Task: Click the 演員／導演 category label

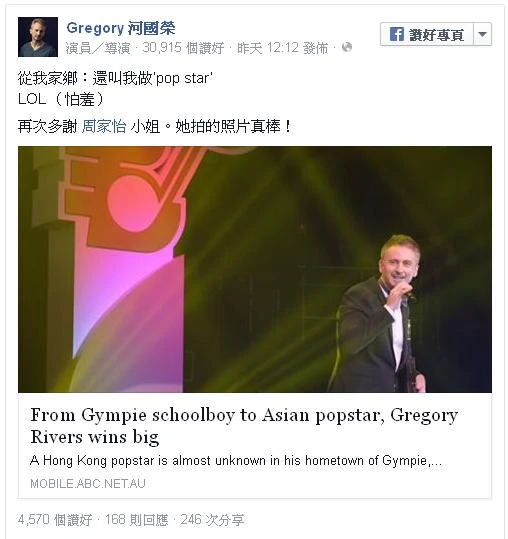Action: (x=98, y=48)
